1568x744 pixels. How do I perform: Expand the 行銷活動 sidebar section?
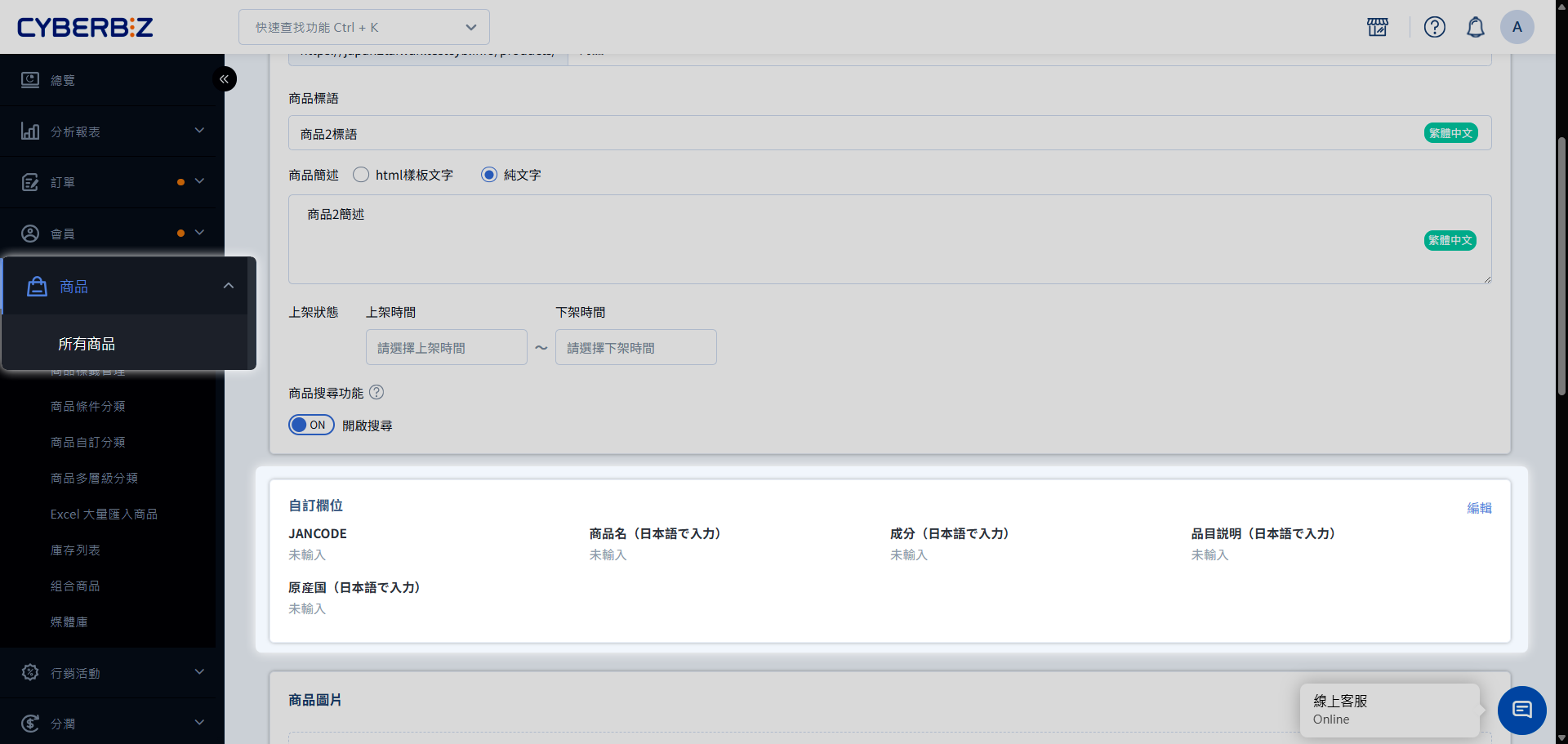coord(112,673)
